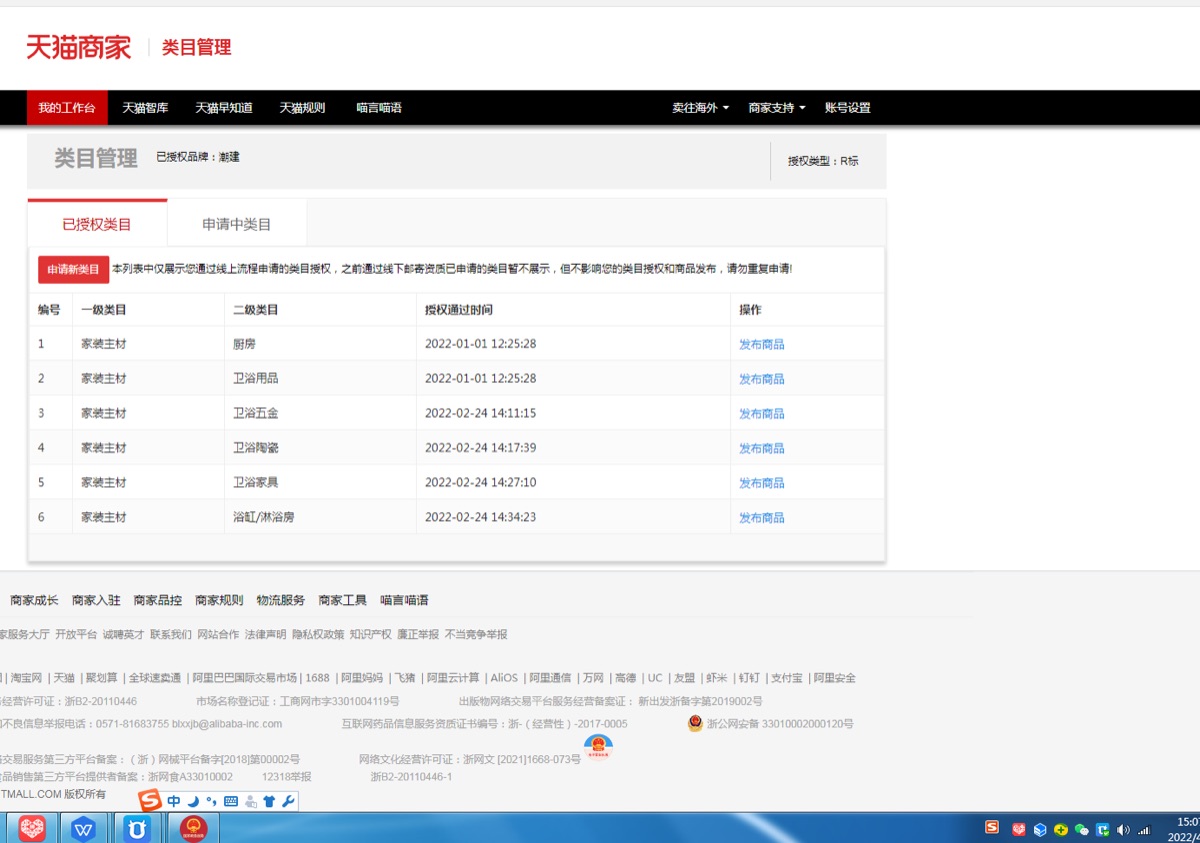
Task: Open 喵言喵语 in the top navigation bar
Action: pos(379,108)
